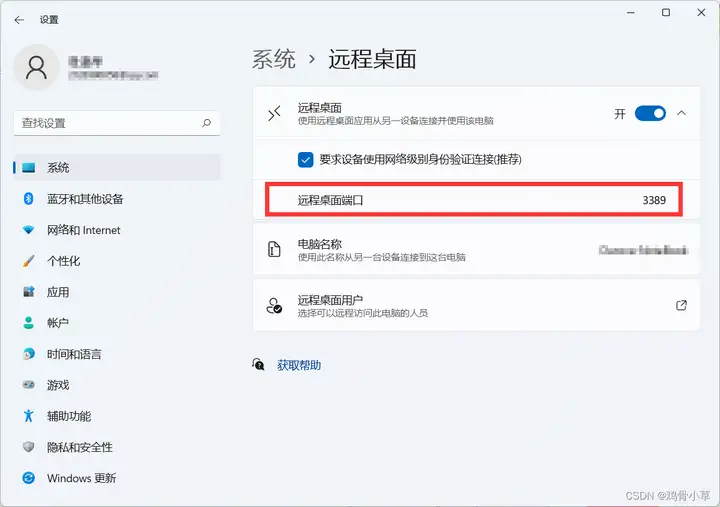This screenshot has width=720, height=507.
Task: Click the privacy shield icon
Action: pyautogui.click(x=28, y=446)
